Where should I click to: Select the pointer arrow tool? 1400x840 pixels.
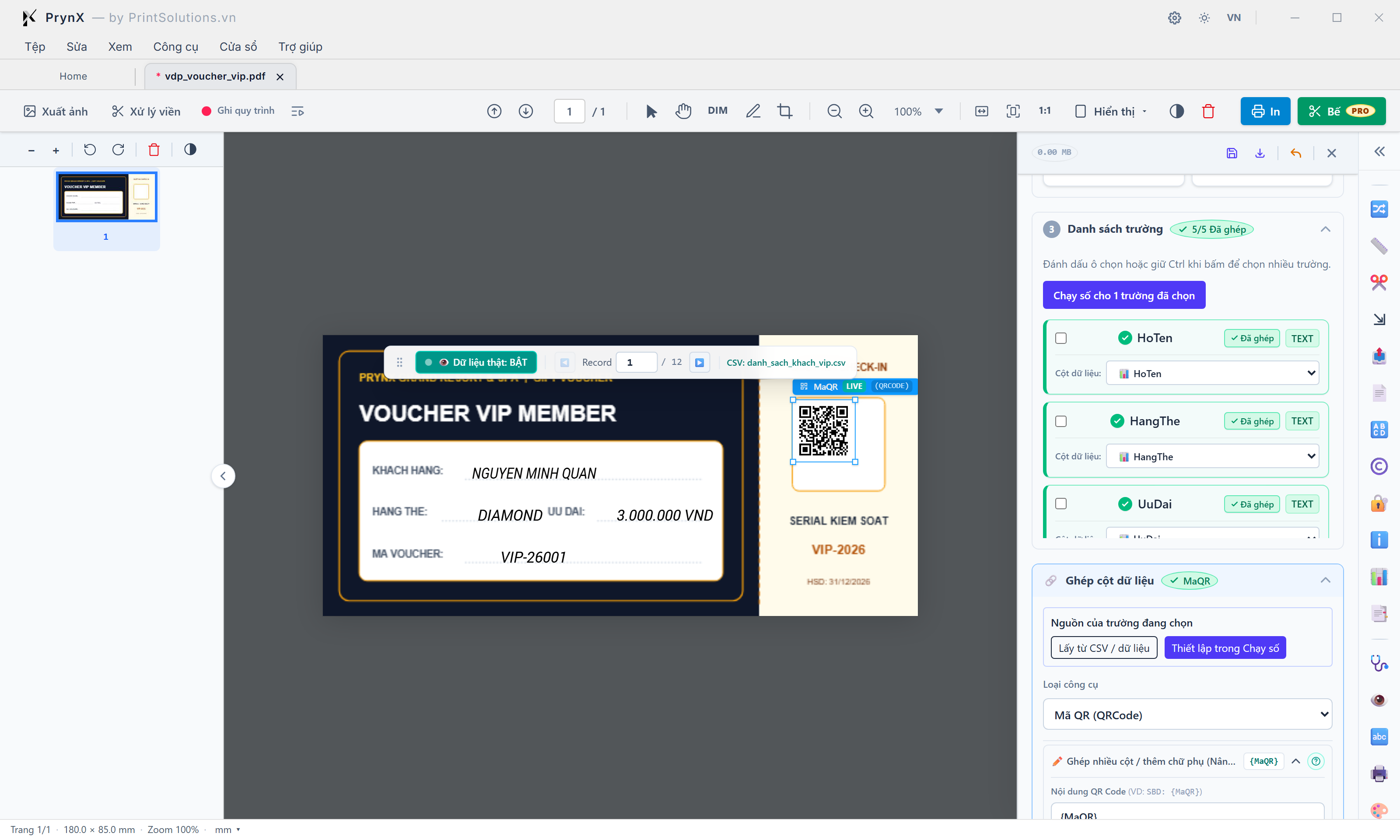tap(651, 111)
